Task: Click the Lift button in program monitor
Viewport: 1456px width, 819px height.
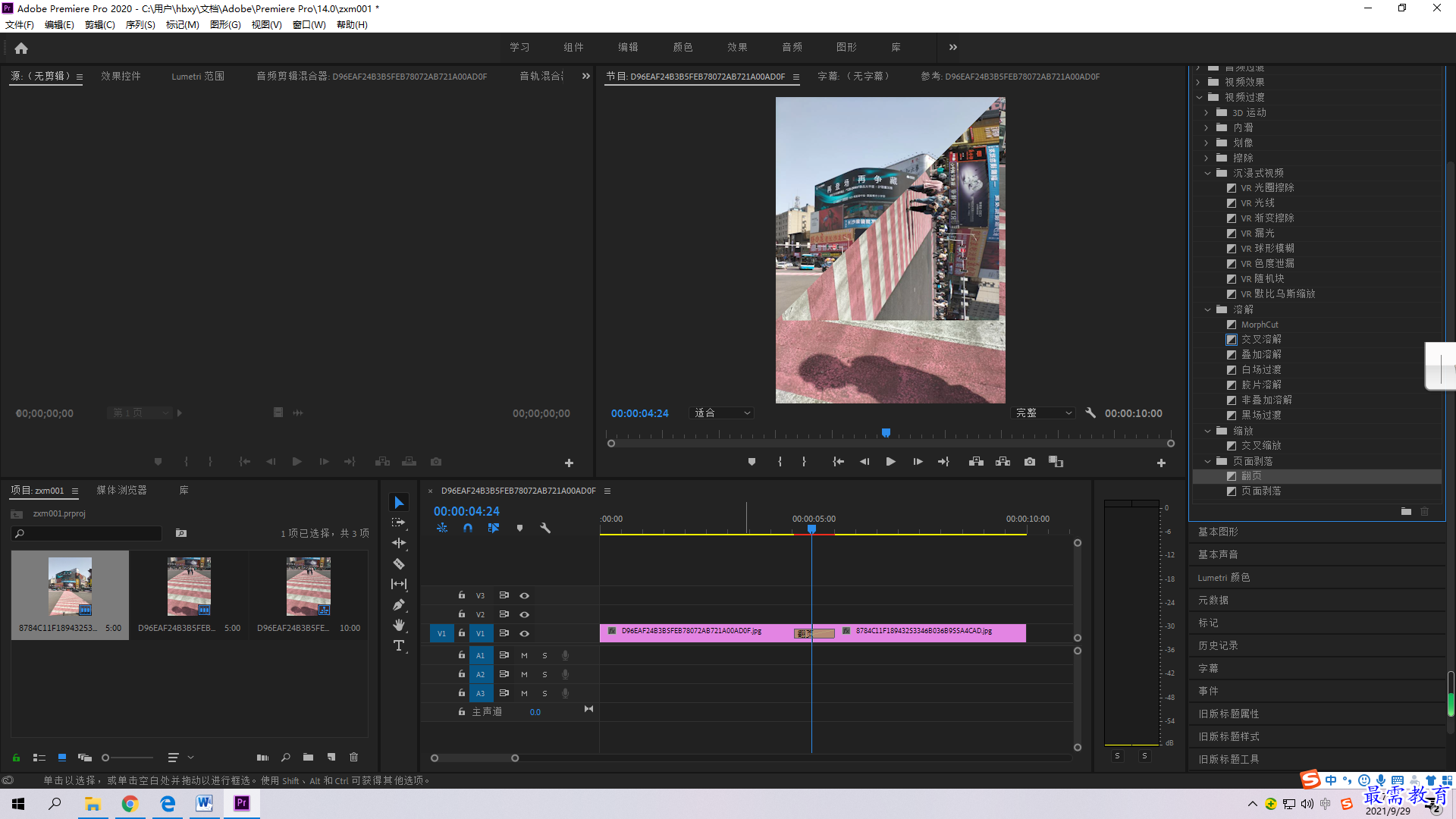Action: 977,462
